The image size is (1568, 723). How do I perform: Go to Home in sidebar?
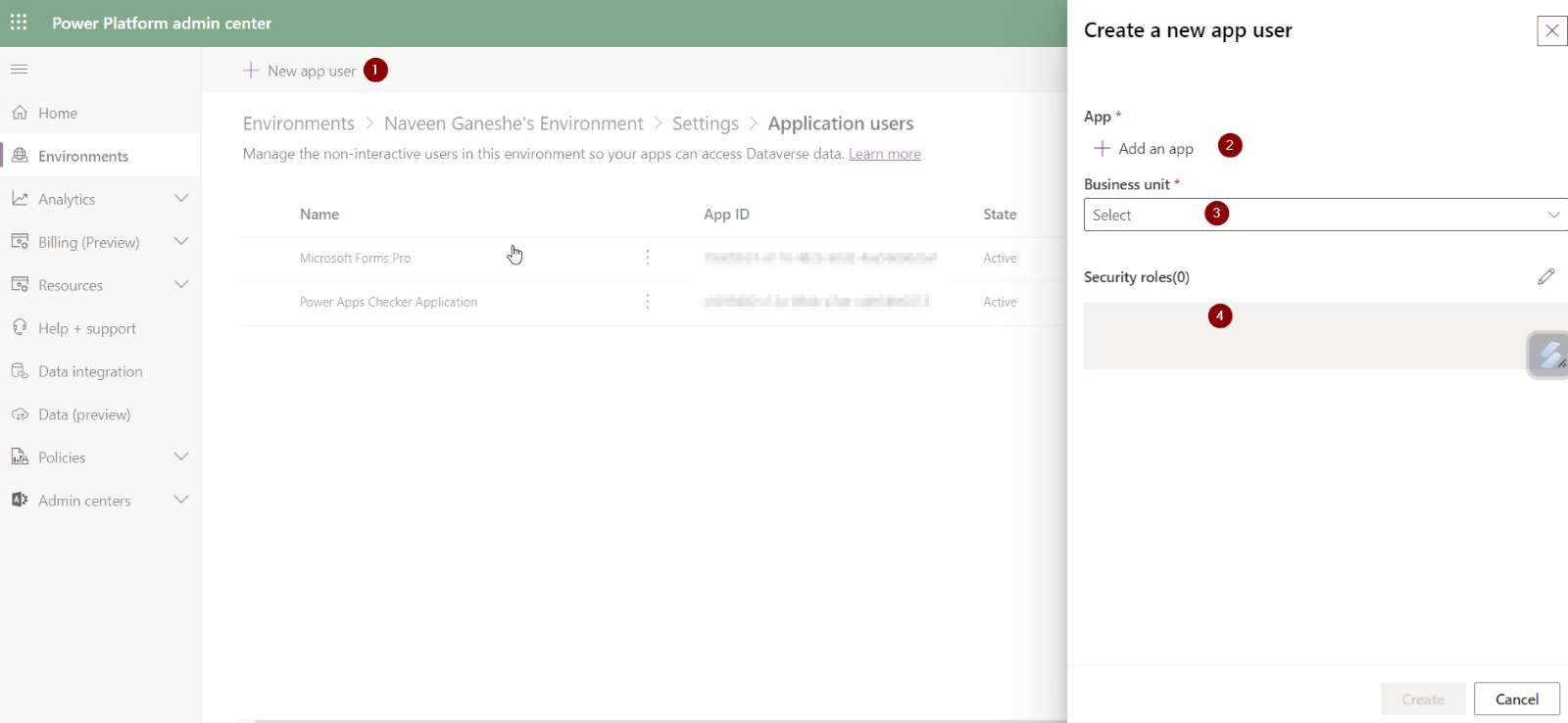click(x=58, y=114)
